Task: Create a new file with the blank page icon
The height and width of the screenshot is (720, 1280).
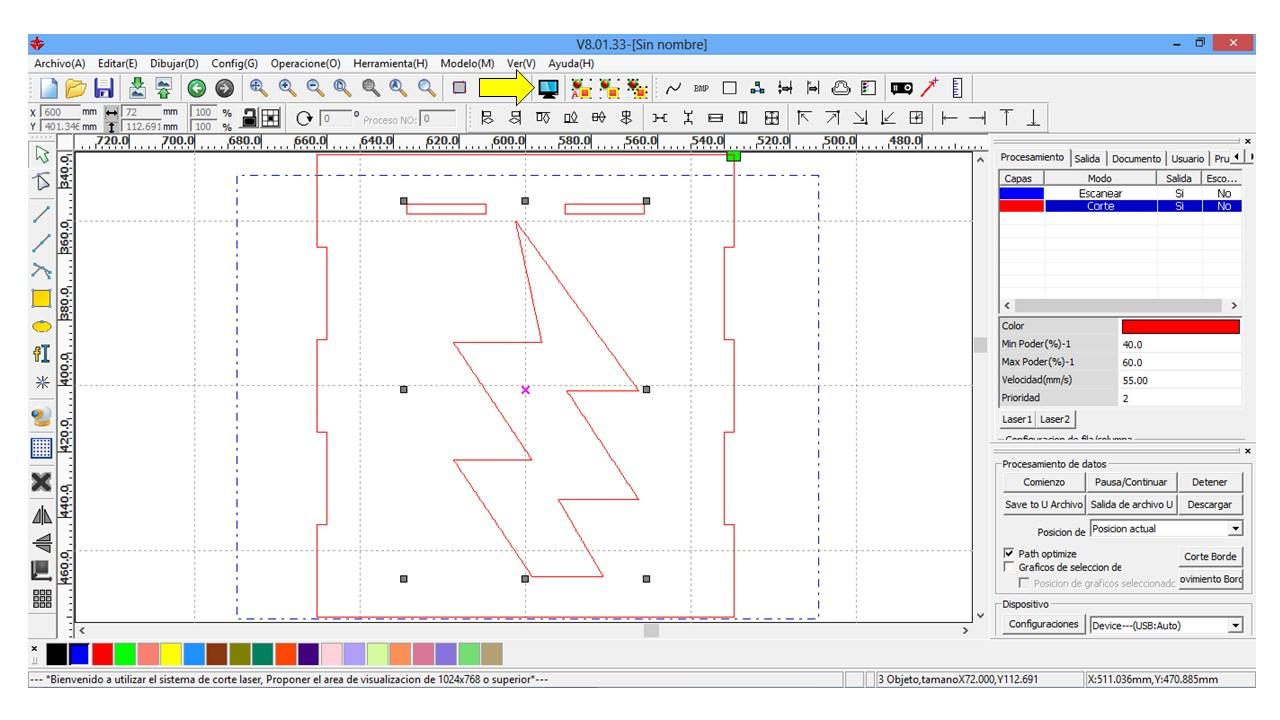Action: (48, 88)
